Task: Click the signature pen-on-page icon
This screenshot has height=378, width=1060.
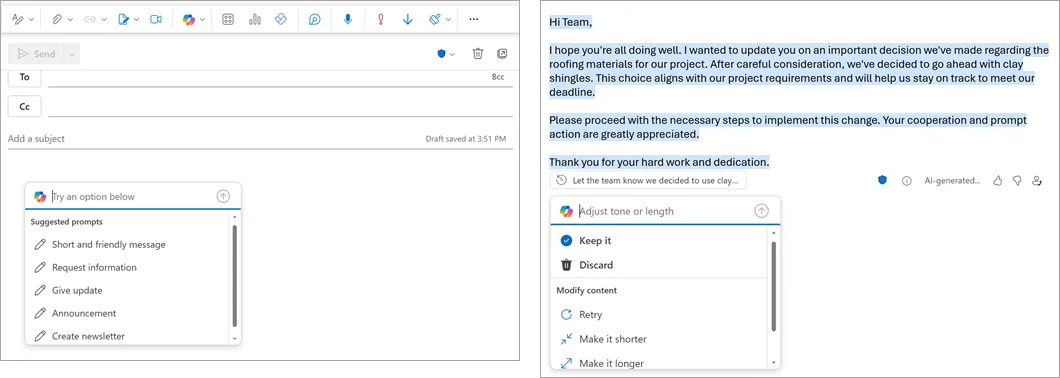Action: tap(123, 20)
